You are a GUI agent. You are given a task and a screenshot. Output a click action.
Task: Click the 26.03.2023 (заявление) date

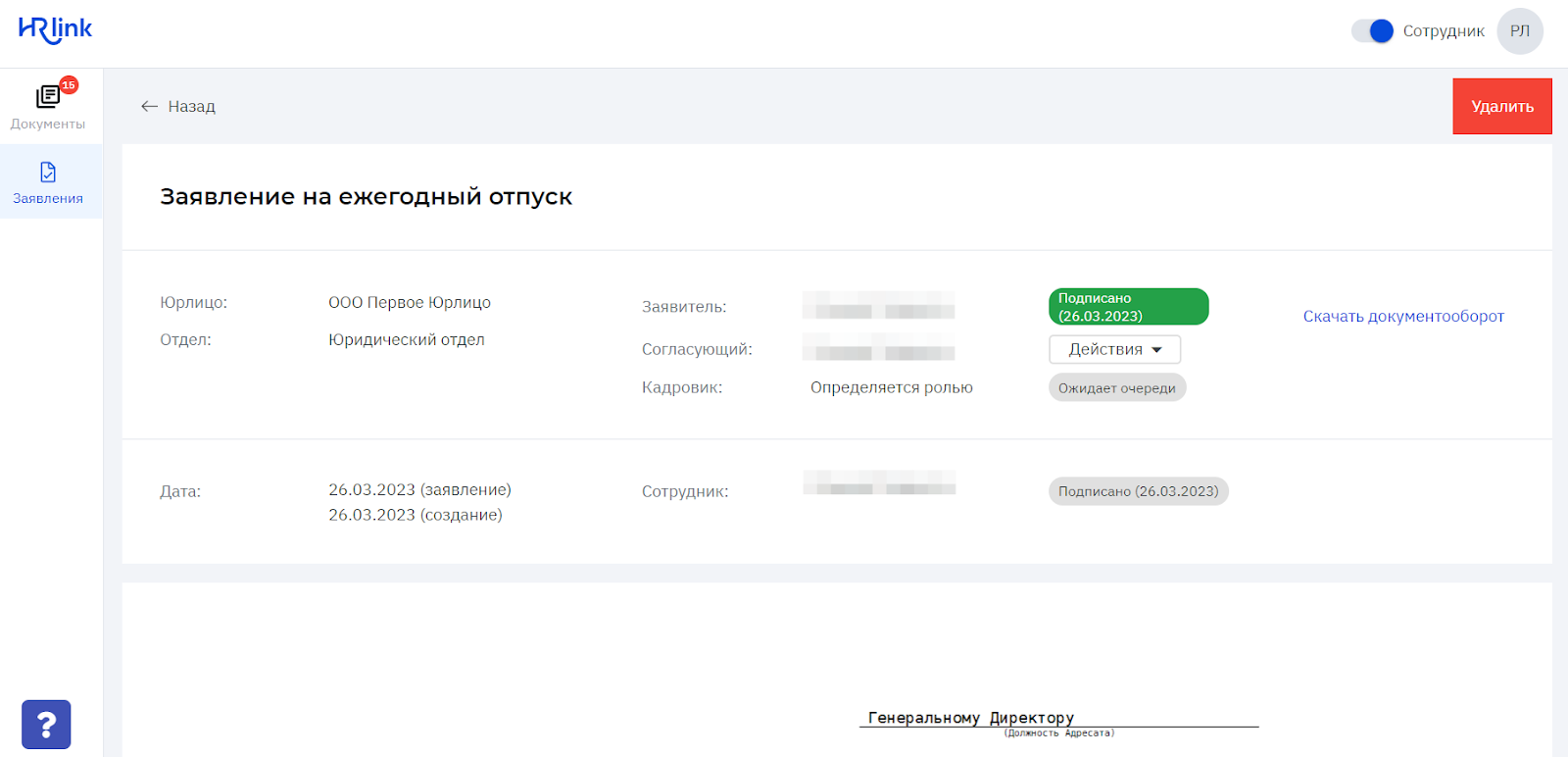point(419,489)
